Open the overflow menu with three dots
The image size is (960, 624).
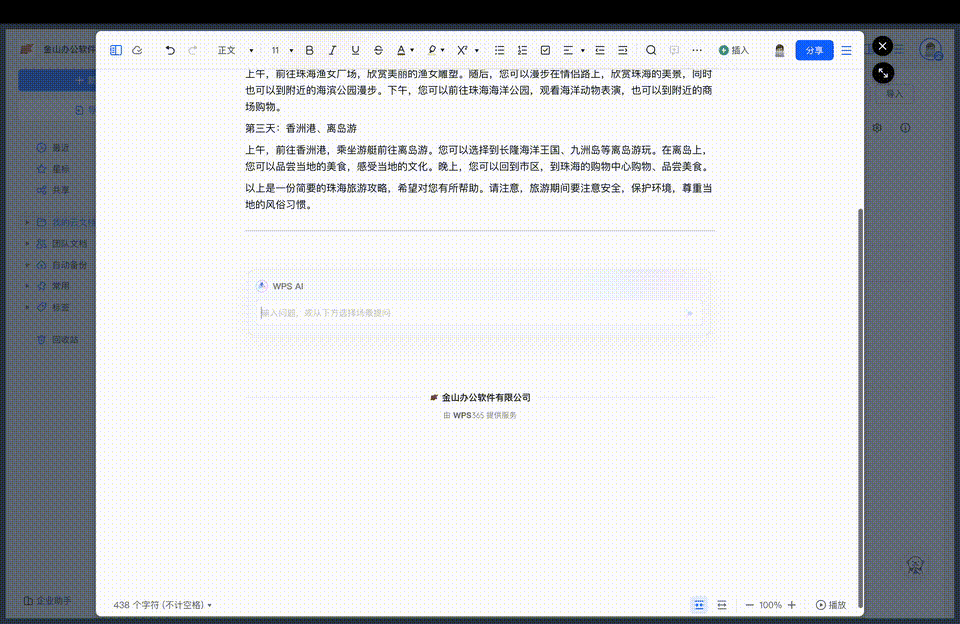(697, 49)
